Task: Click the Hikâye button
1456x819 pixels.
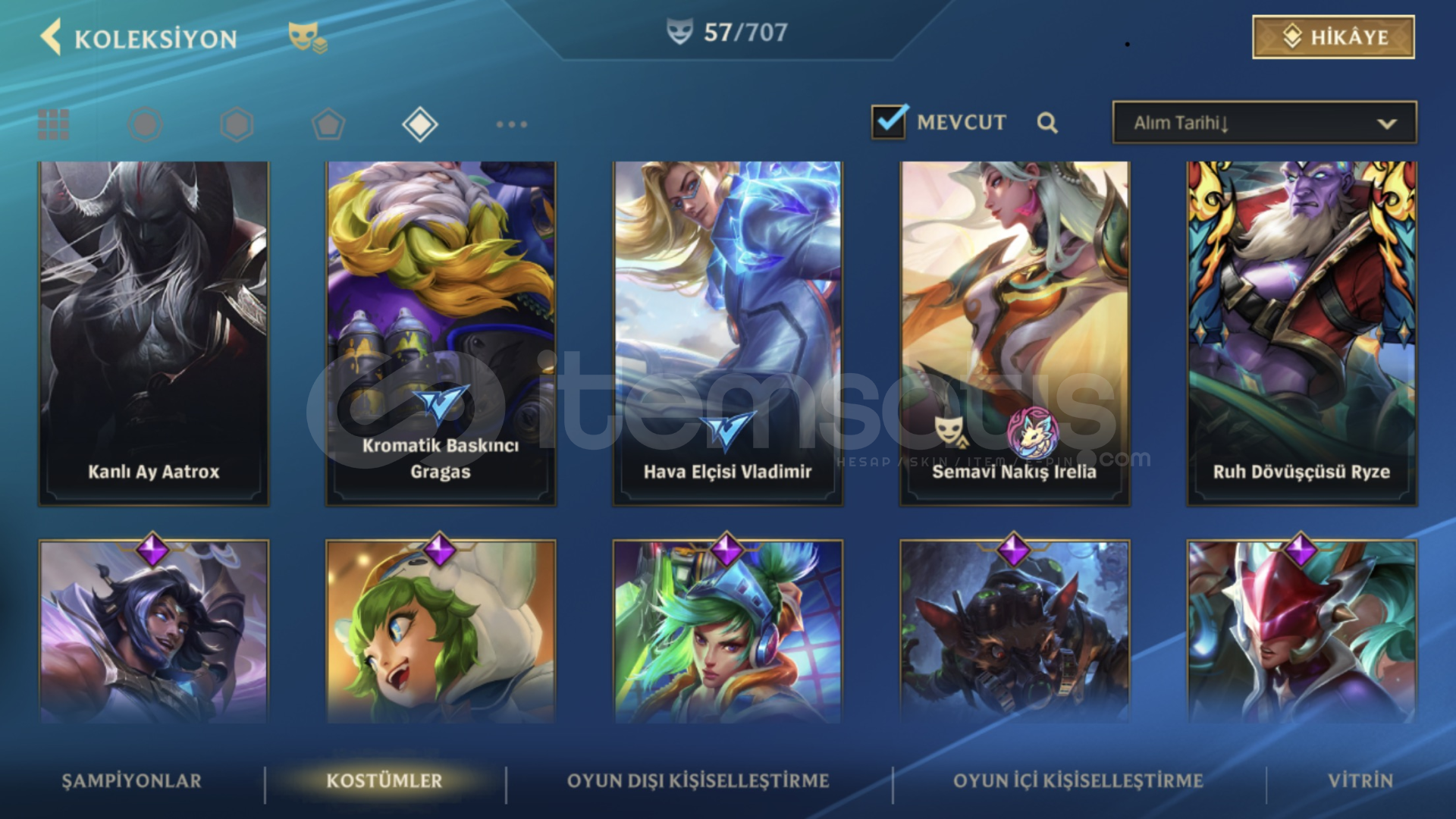Action: 1333,37
